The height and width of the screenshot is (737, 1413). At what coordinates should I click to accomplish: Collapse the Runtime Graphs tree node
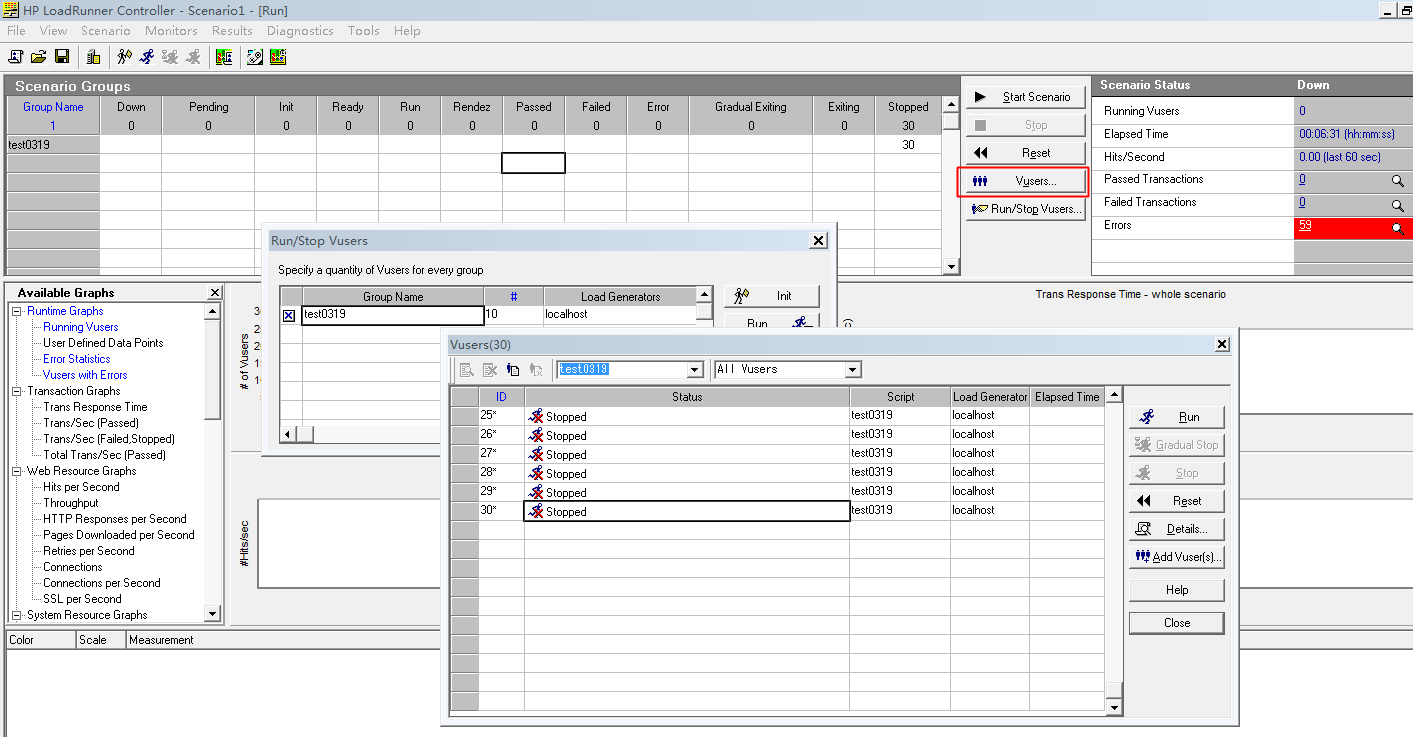16,311
